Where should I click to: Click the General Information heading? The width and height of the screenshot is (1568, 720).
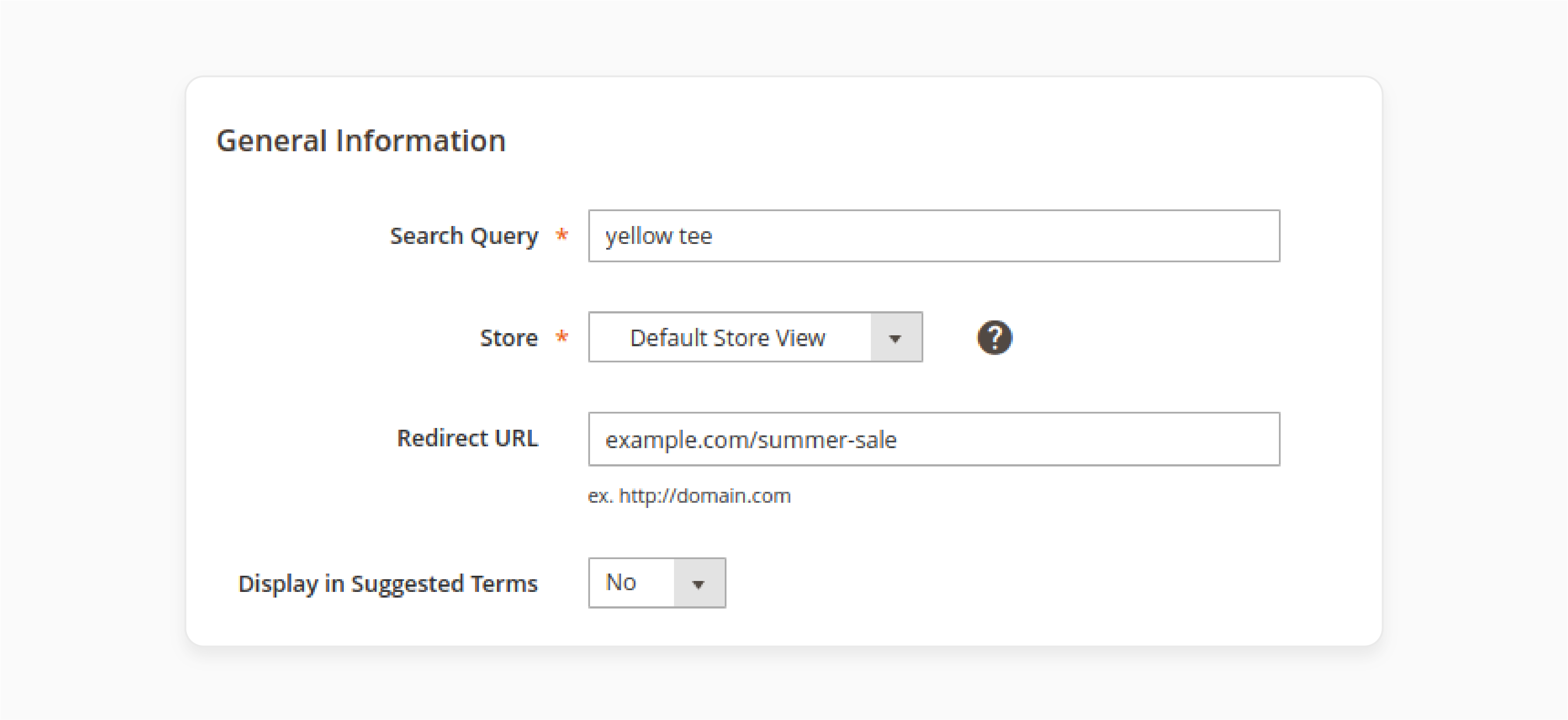[361, 141]
